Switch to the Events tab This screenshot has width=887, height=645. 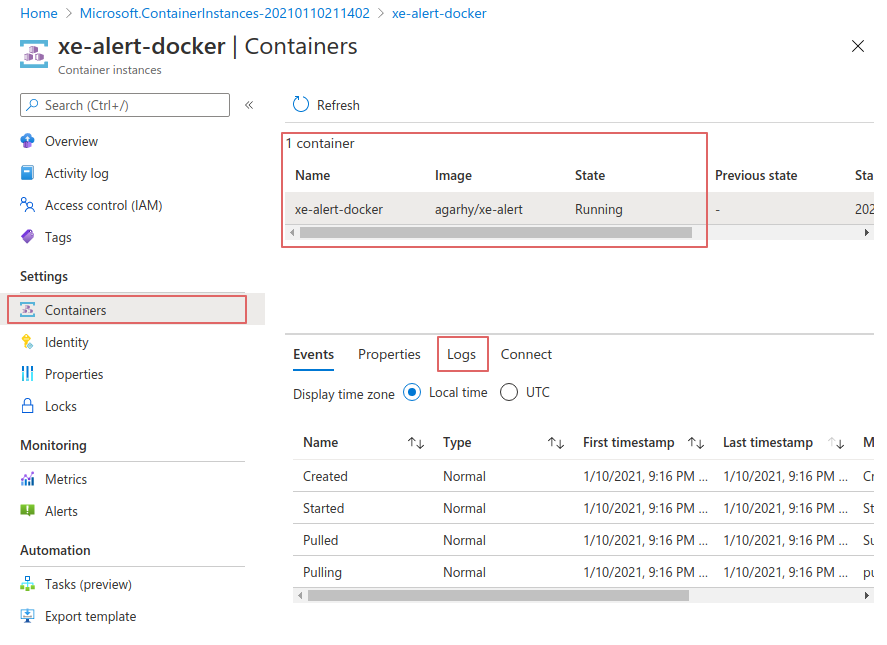(313, 354)
